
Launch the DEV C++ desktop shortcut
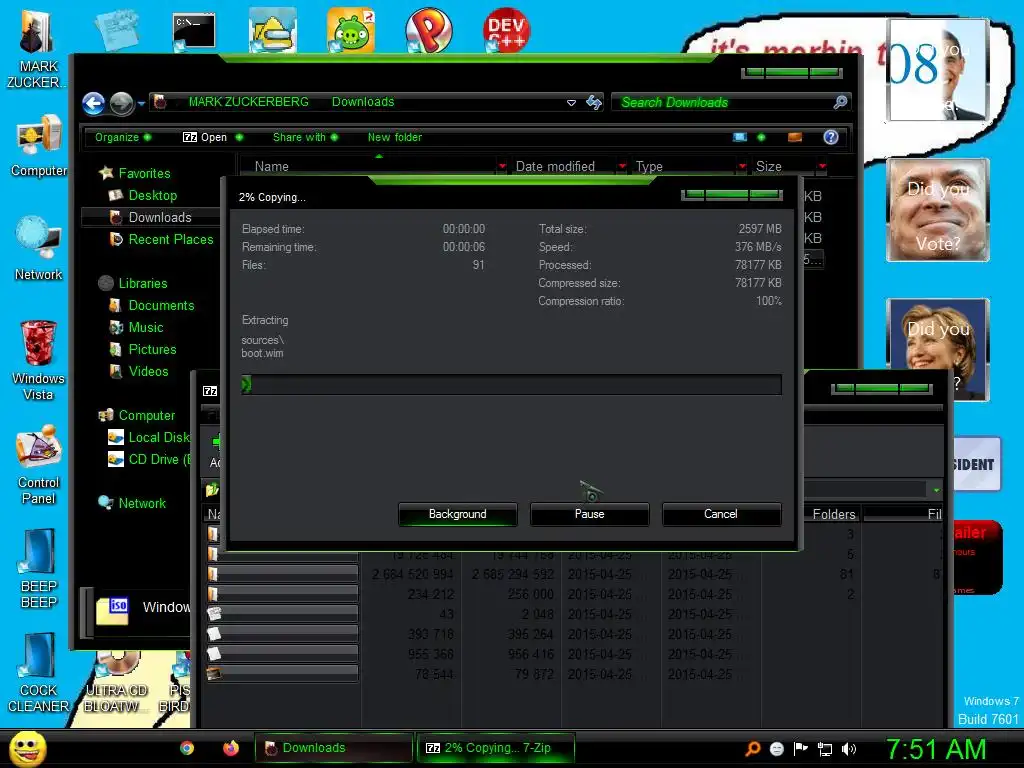(506, 30)
